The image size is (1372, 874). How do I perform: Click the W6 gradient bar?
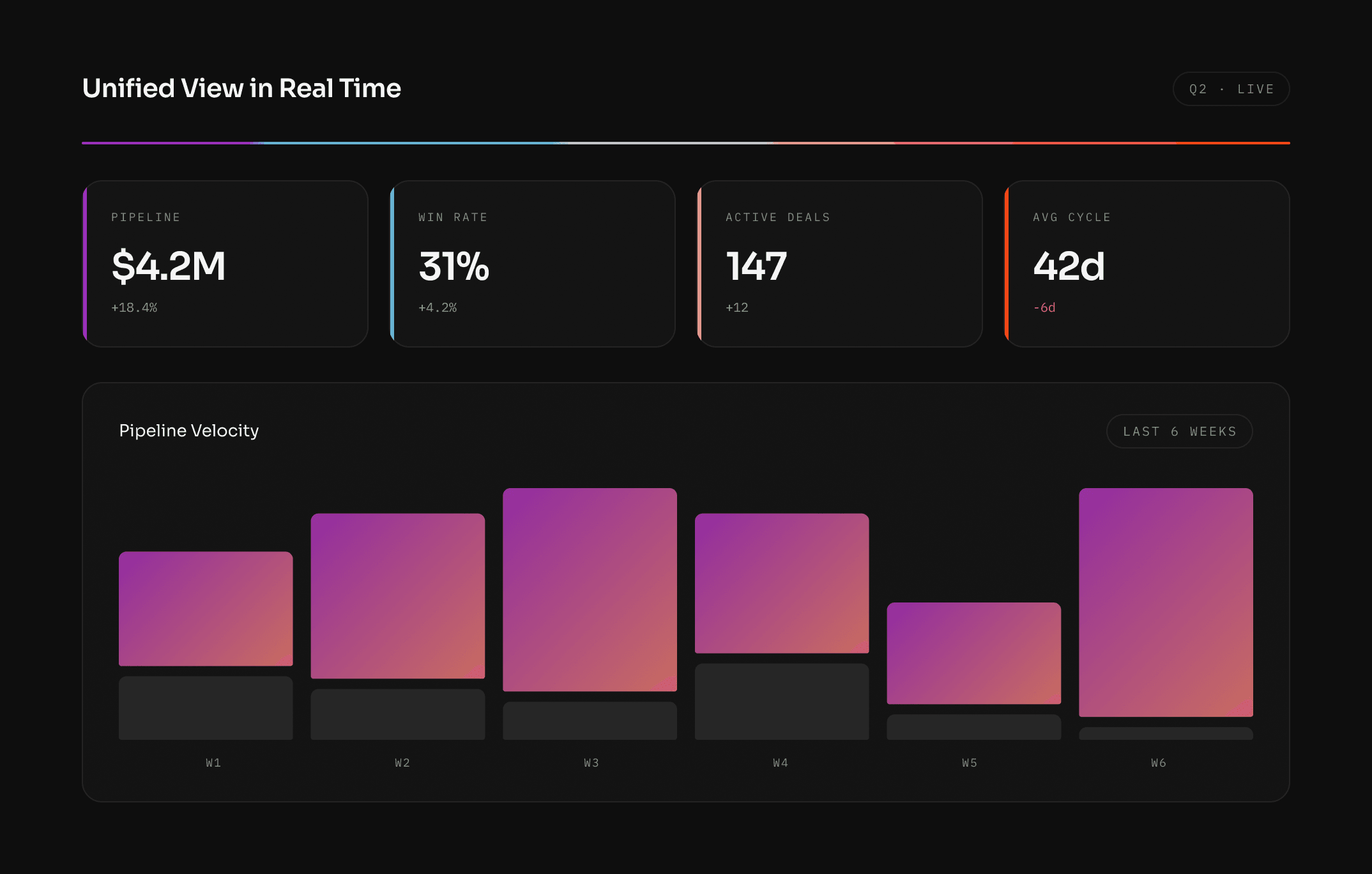[x=1166, y=602]
